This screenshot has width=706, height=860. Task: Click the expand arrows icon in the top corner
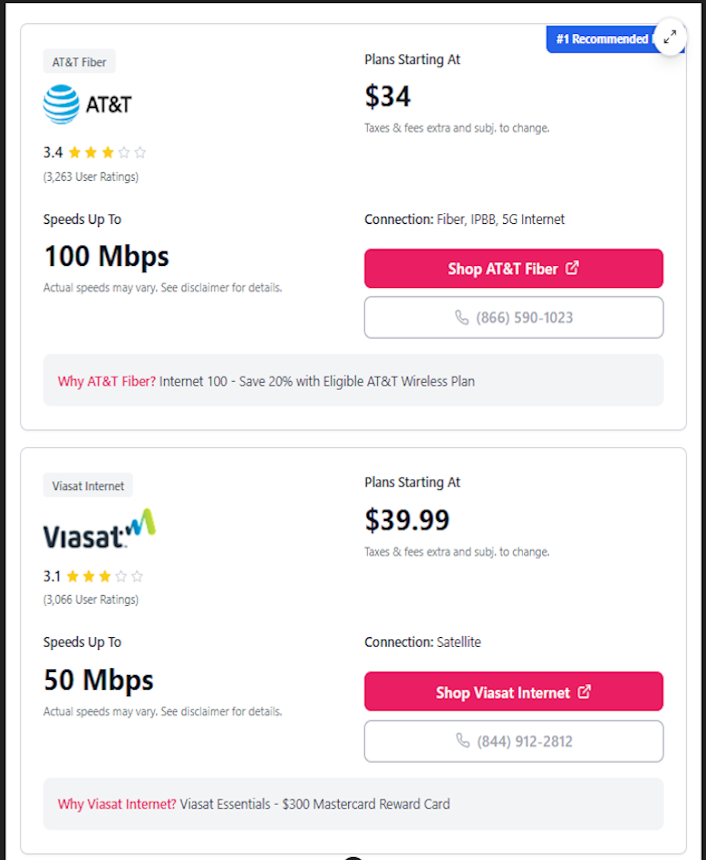click(670, 37)
